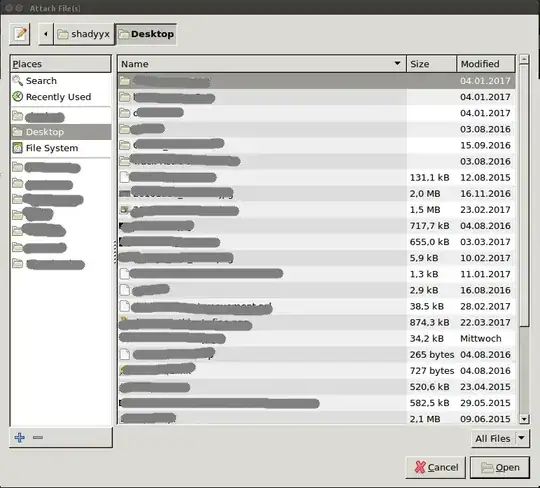Sort by the Name column header
This screenshot has height=488, width=540.
(262, 64)
